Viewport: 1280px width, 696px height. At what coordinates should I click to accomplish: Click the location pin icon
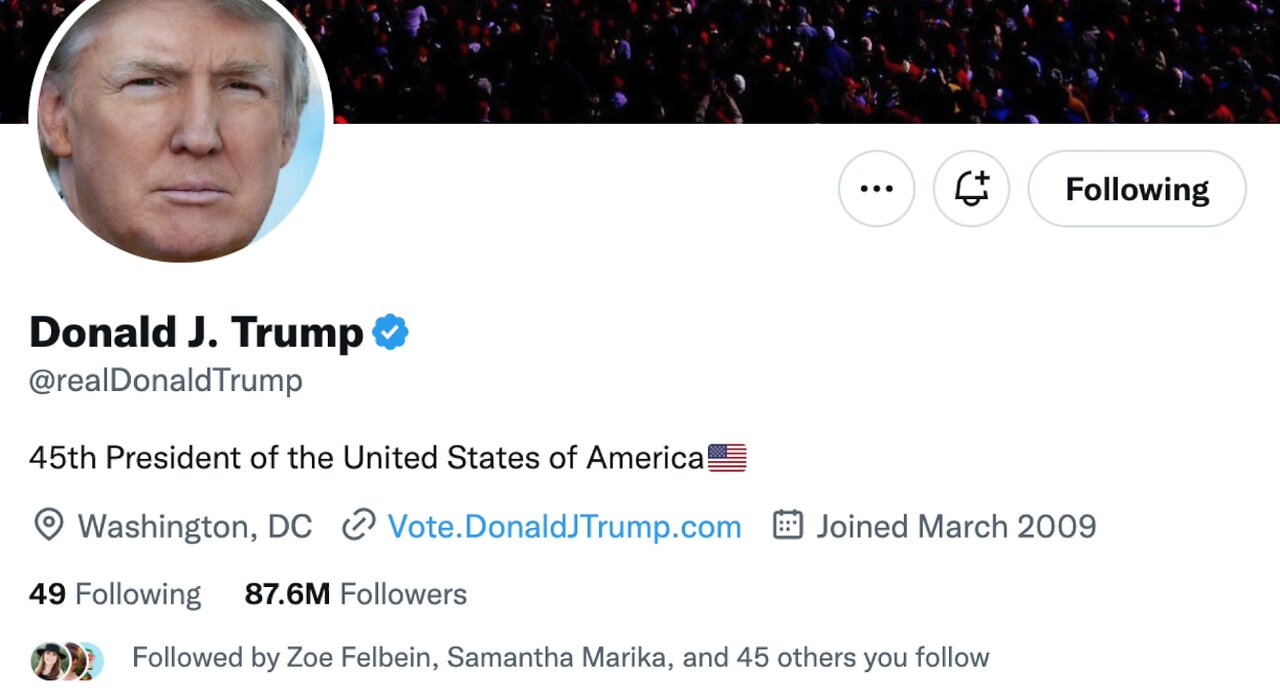[48, 525]
